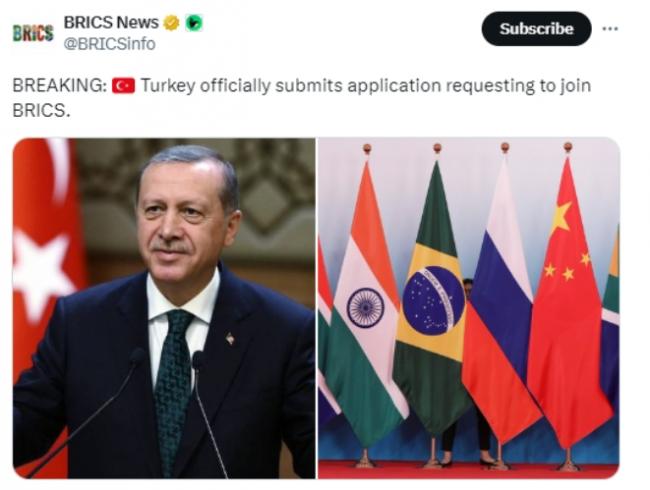This screenshot has height=490, width=650.
Task: Click the Chinese flag in the photo
Action: [x=568, y=303]
